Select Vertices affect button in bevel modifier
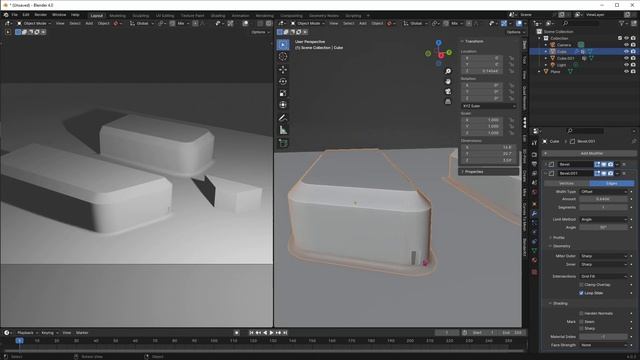640x360 pixels. coord(566,184)
